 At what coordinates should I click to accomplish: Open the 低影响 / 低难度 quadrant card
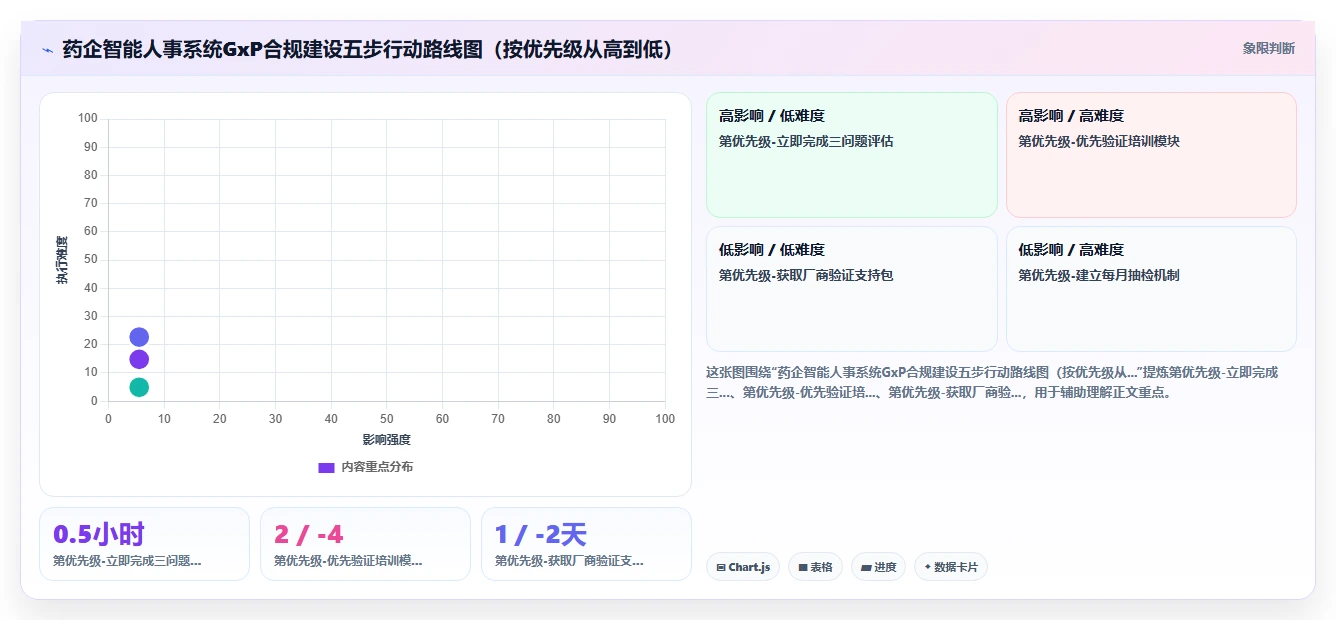point(852,289)
